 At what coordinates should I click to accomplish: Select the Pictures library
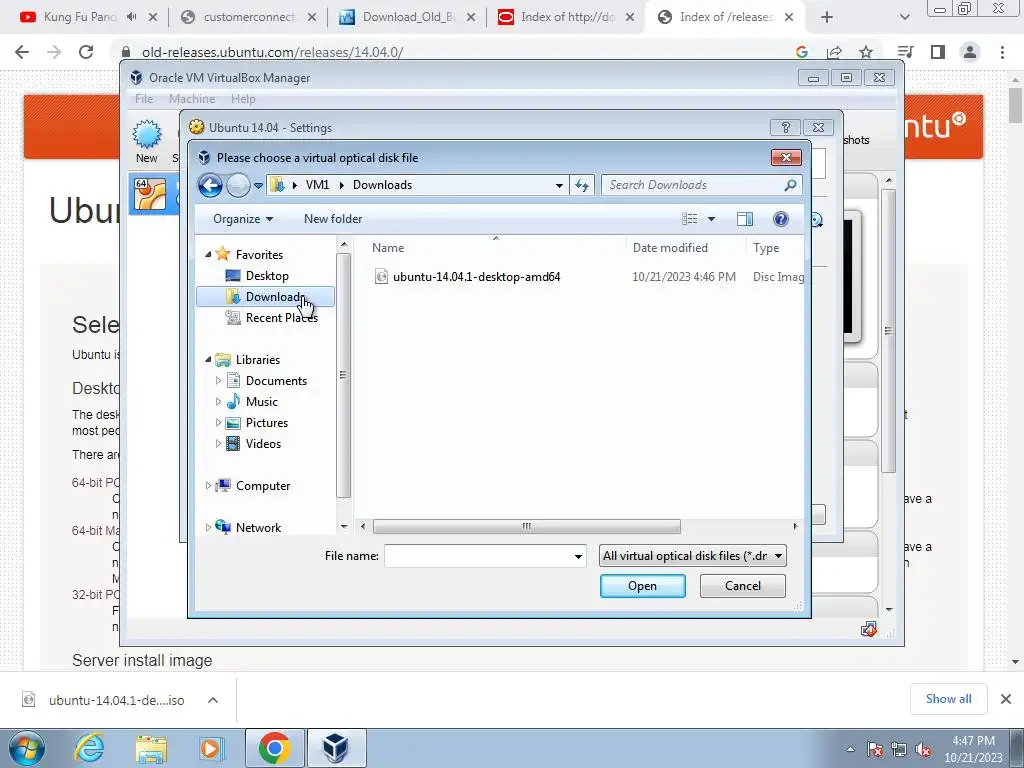[266, 423]
